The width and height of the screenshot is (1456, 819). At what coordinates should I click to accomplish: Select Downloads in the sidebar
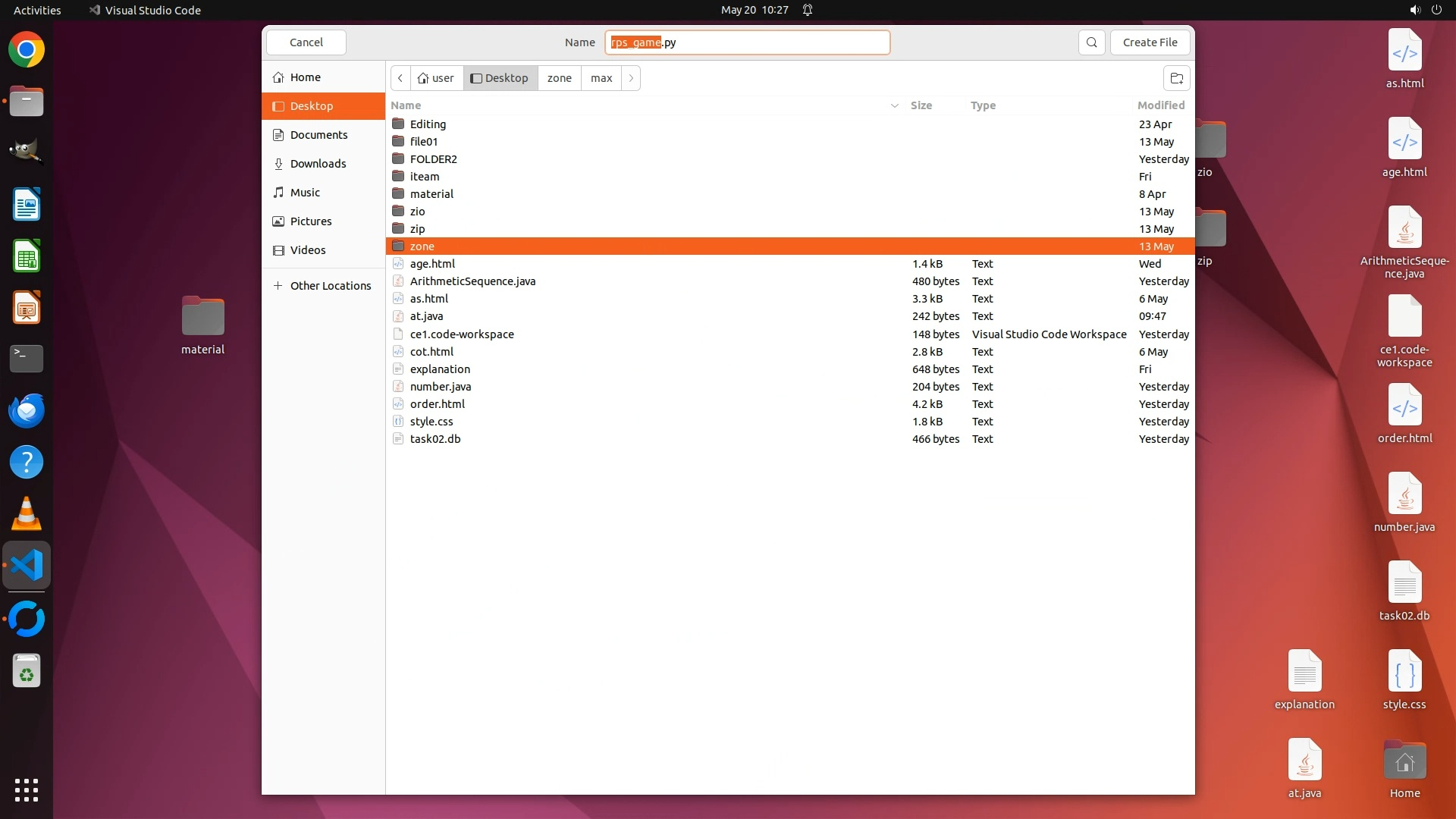tap(318, 164)
